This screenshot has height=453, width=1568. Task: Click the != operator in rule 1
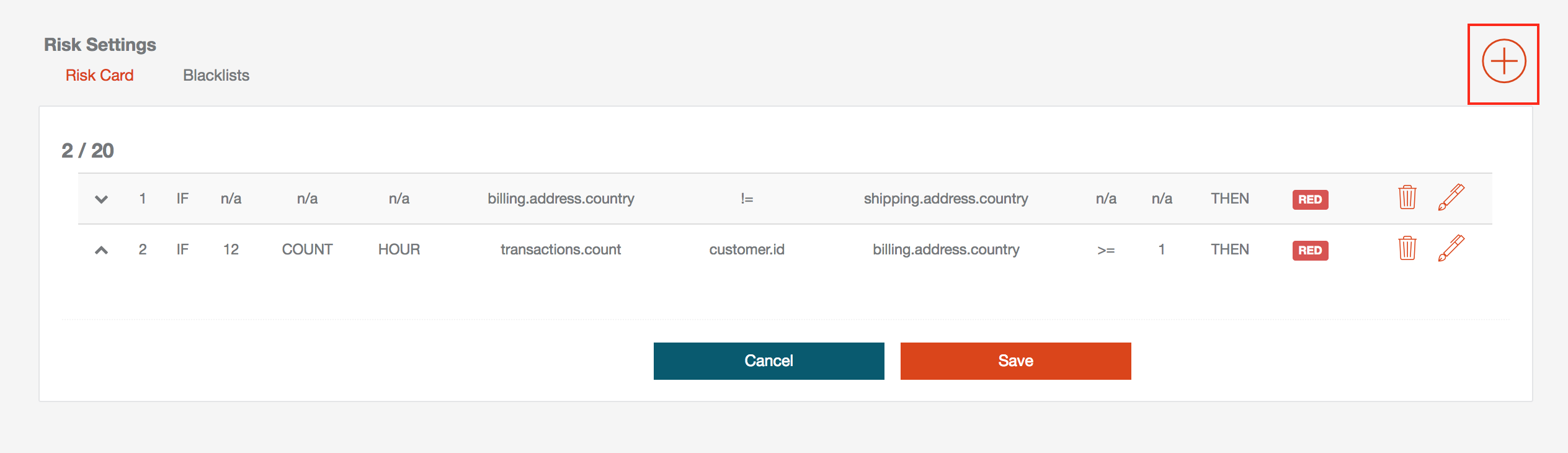click(x=747, y=199)
